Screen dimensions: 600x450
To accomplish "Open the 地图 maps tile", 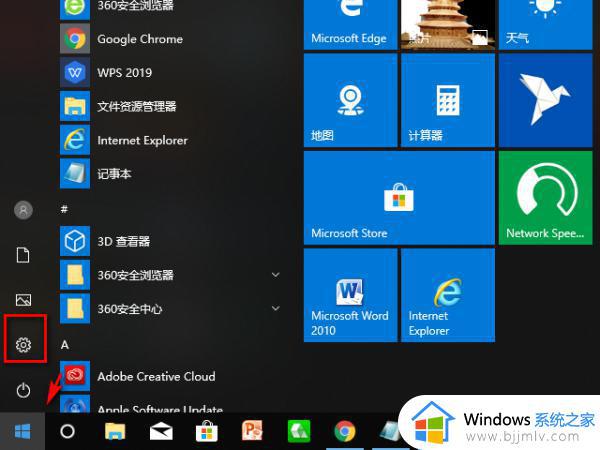I will (351, 100).
